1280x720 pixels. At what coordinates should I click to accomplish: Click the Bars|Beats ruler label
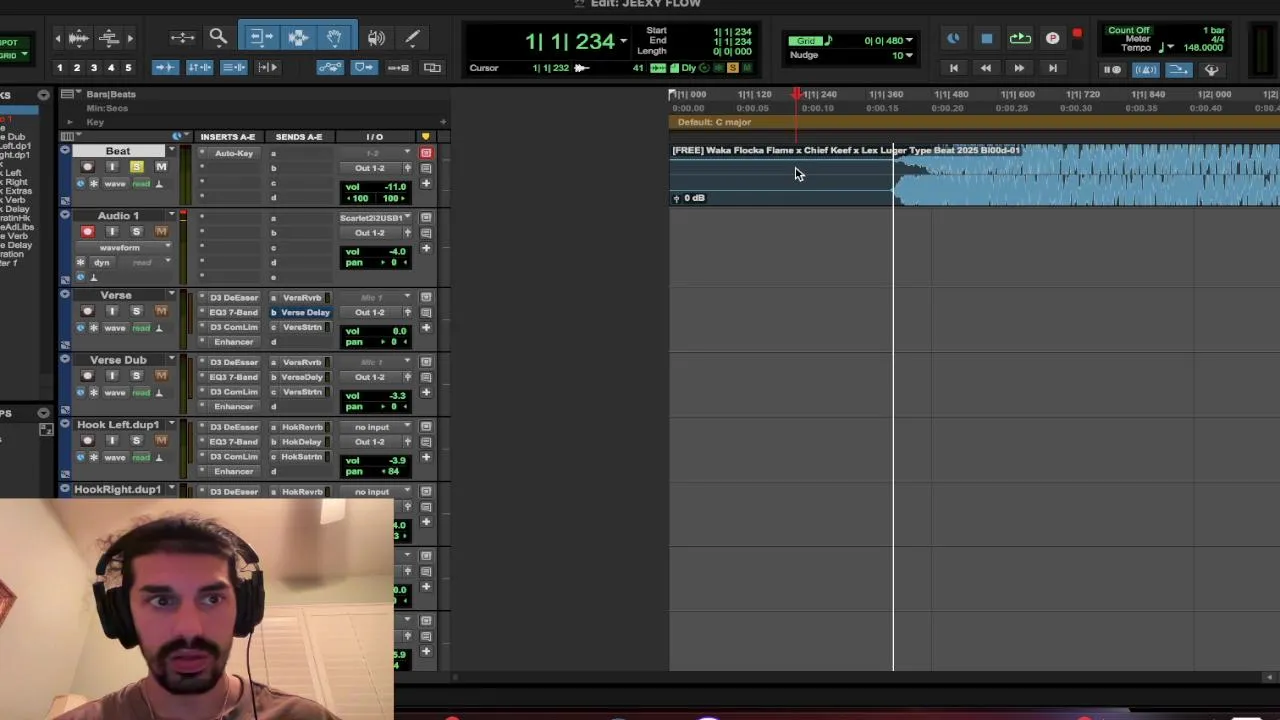click(x=111, y=94)
